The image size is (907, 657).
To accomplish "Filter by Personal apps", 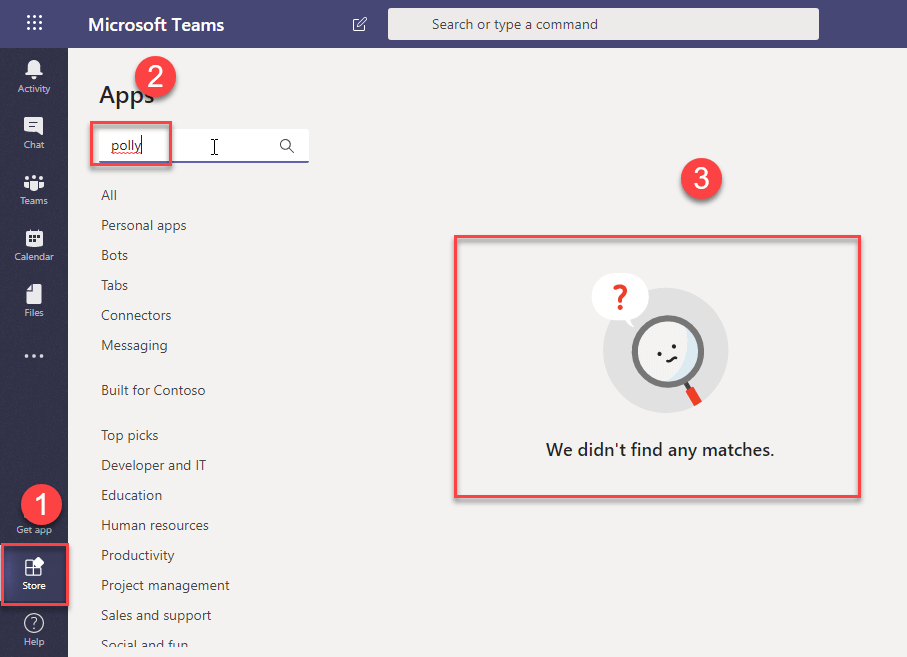I will point(144,225).
